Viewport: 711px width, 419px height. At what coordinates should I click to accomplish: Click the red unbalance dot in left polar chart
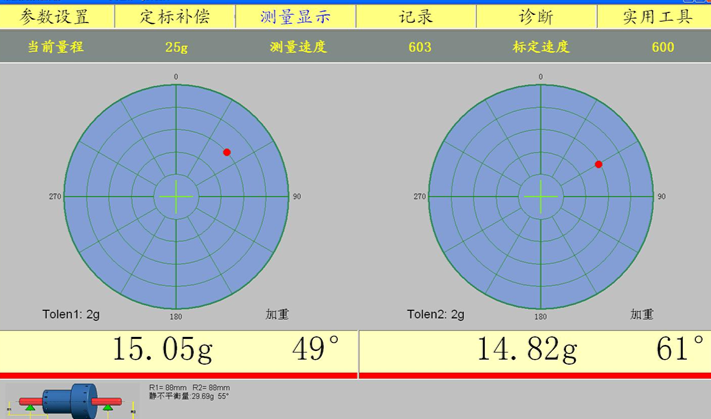[x=227, y=152]
